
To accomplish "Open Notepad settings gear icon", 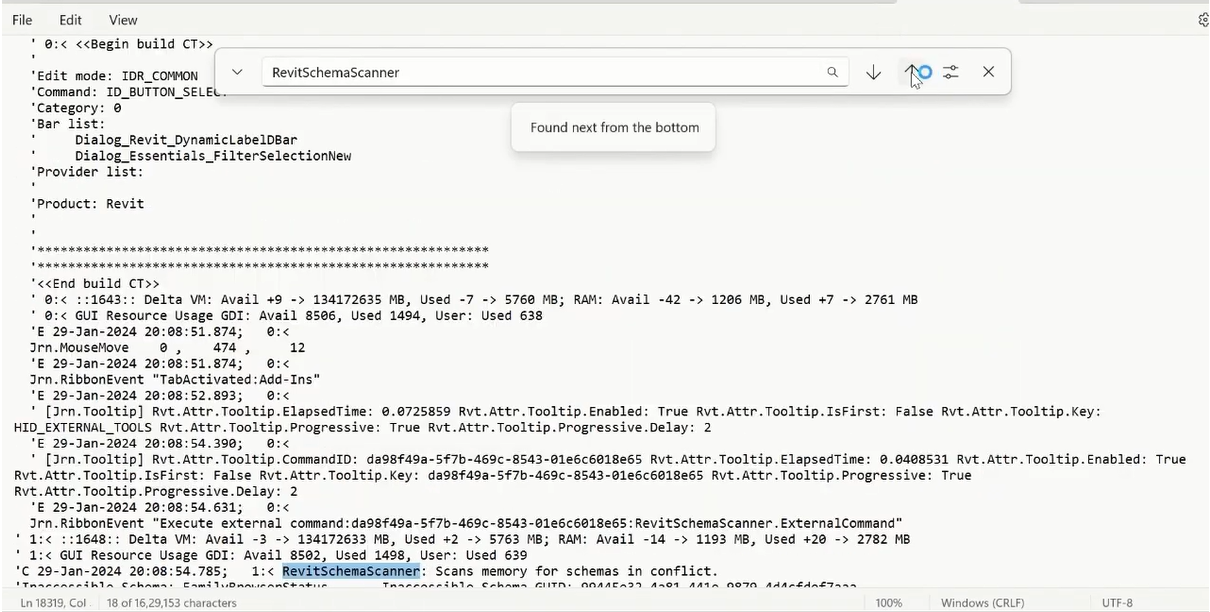I will (x=1203, y=20).
